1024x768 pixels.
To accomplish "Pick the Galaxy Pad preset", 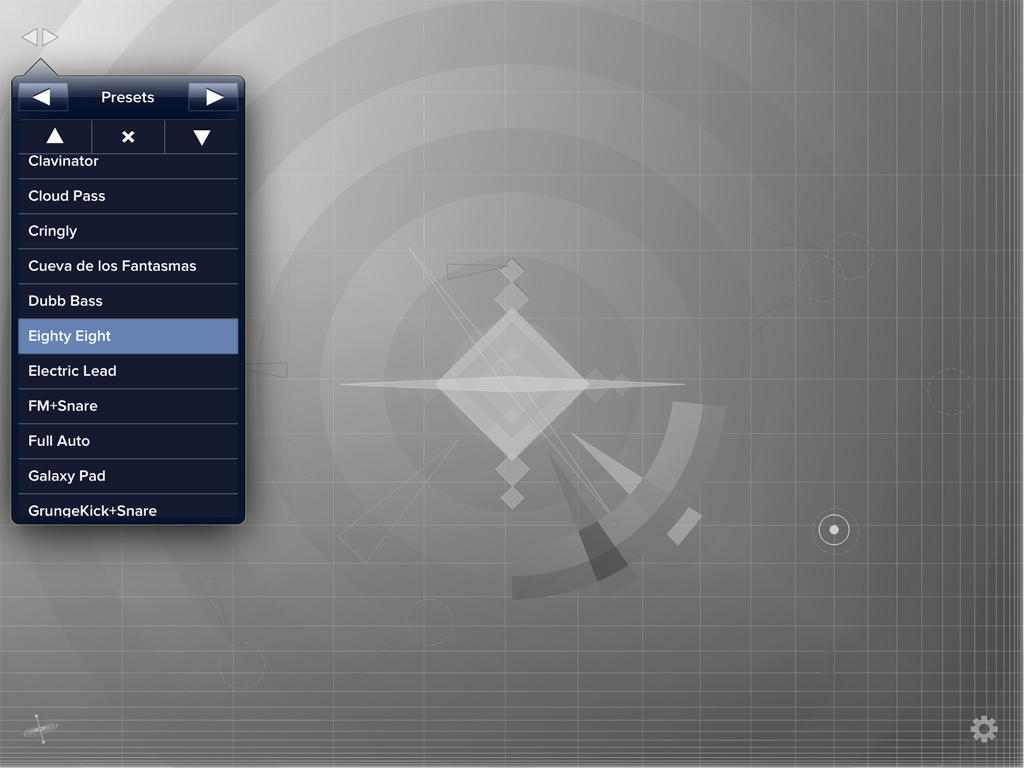I will pyautogui.click(x=128, y=476).
